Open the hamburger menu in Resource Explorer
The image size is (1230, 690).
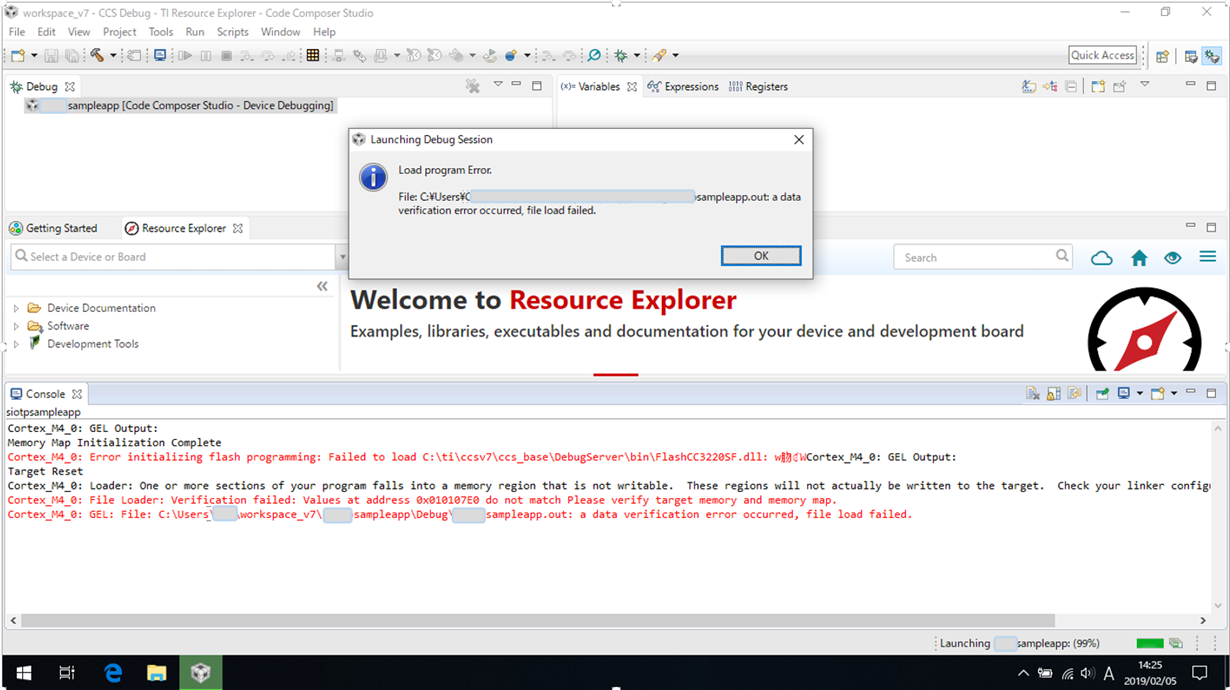point(1207,257)
